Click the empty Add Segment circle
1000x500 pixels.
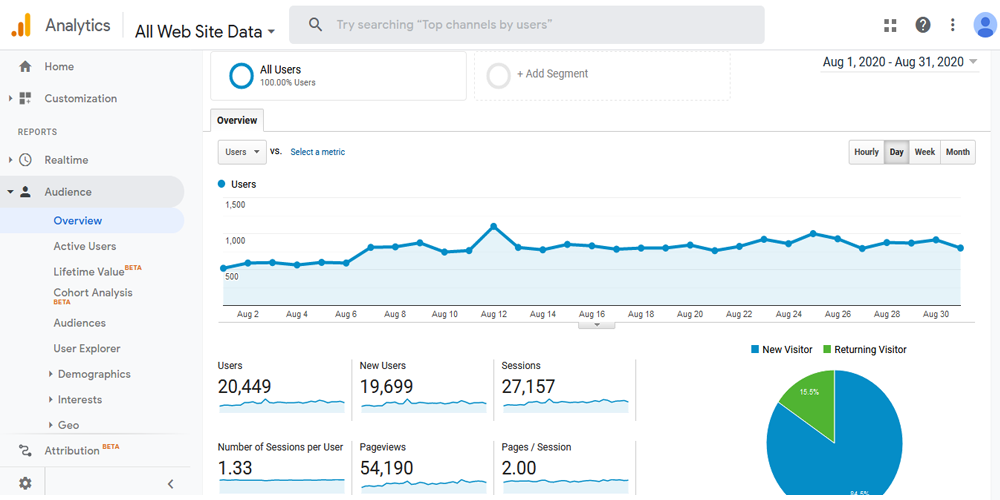point(498,76)
